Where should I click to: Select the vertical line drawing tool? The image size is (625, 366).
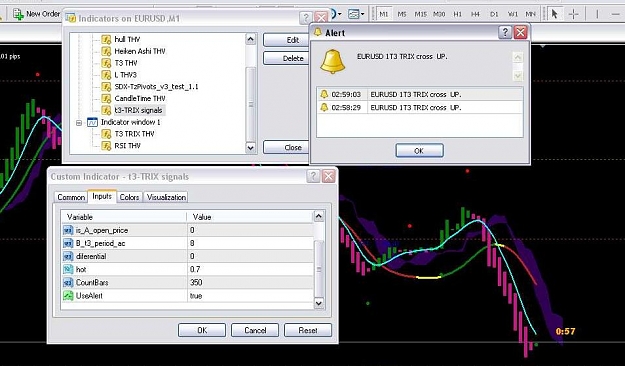pyautogui.click(x=597, y=14)
